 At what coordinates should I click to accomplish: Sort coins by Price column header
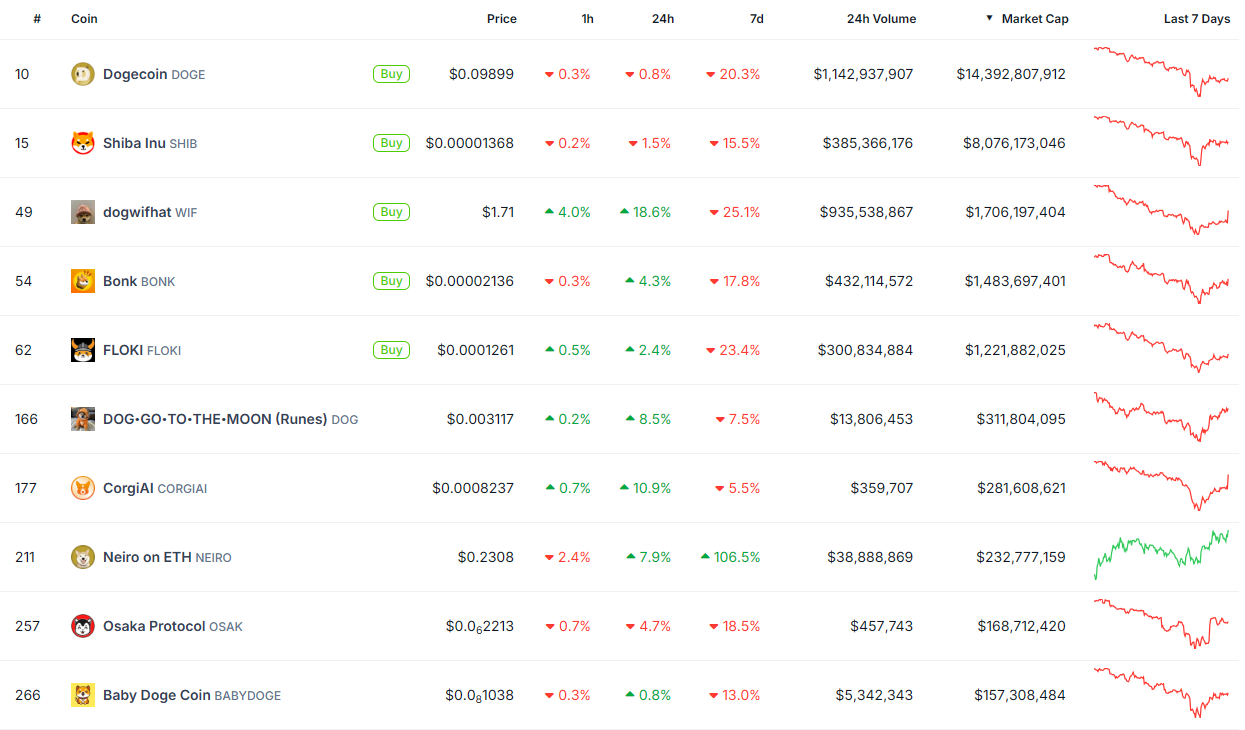(501, 19)
